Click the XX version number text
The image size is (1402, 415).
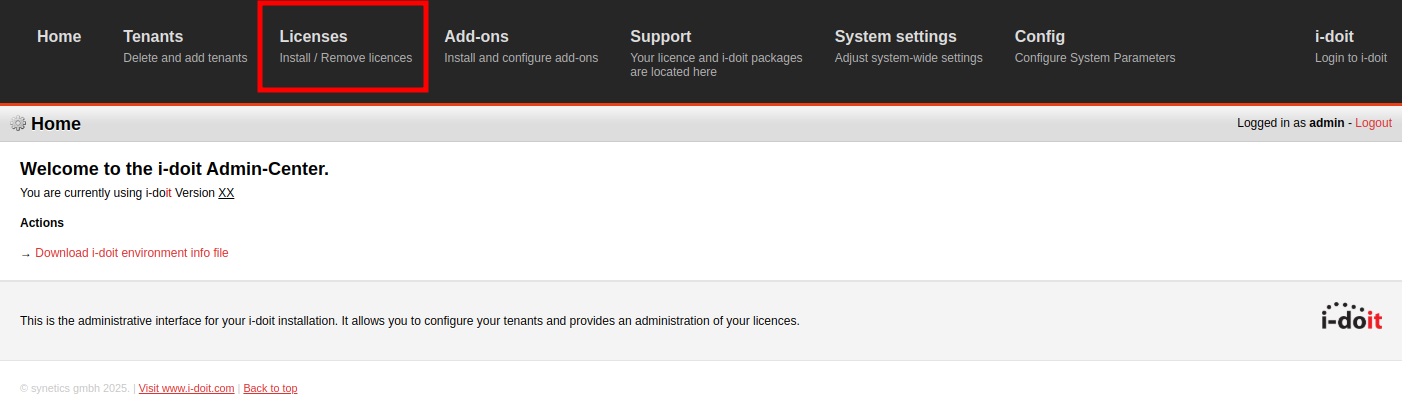coord(226,193)
